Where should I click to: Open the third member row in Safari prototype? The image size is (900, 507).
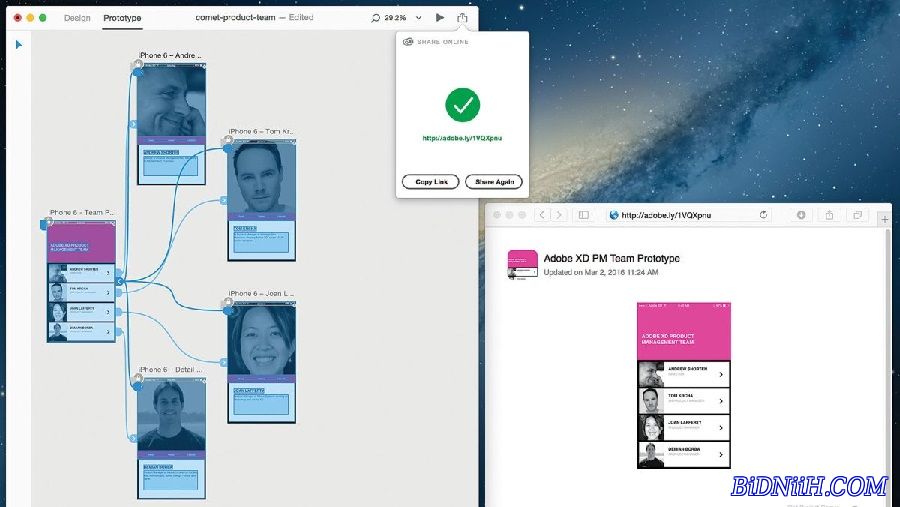click(684, 428)
